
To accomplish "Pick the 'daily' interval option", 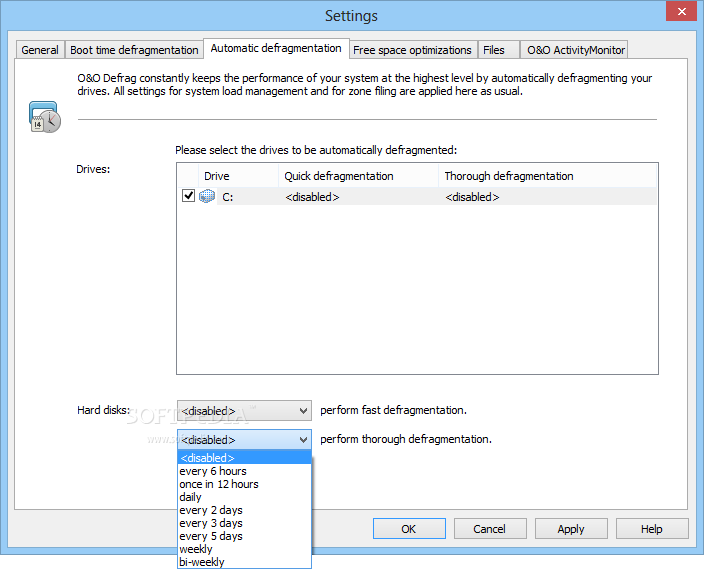I will (244, 497).
